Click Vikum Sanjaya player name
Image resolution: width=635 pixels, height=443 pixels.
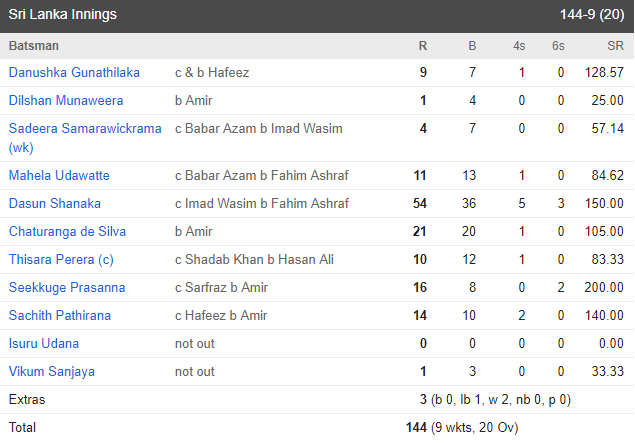click(x=51, y=371)
